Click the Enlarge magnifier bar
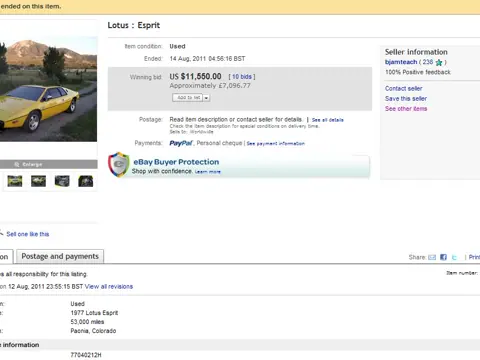Image resolution: width=480 pixels, height=360 pixels. (x=49, y=164)
